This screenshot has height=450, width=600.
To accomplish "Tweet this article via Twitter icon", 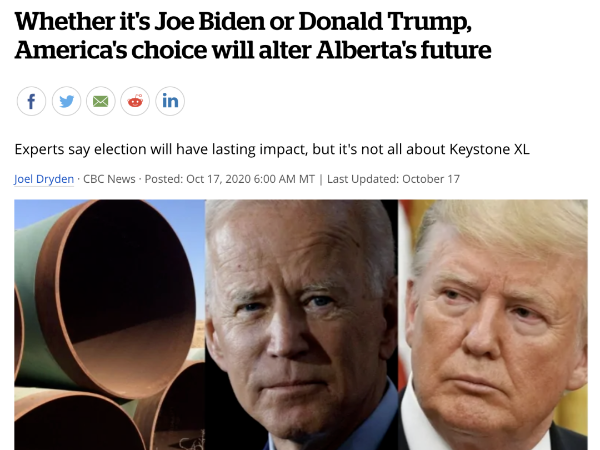I will click(67, 101).
